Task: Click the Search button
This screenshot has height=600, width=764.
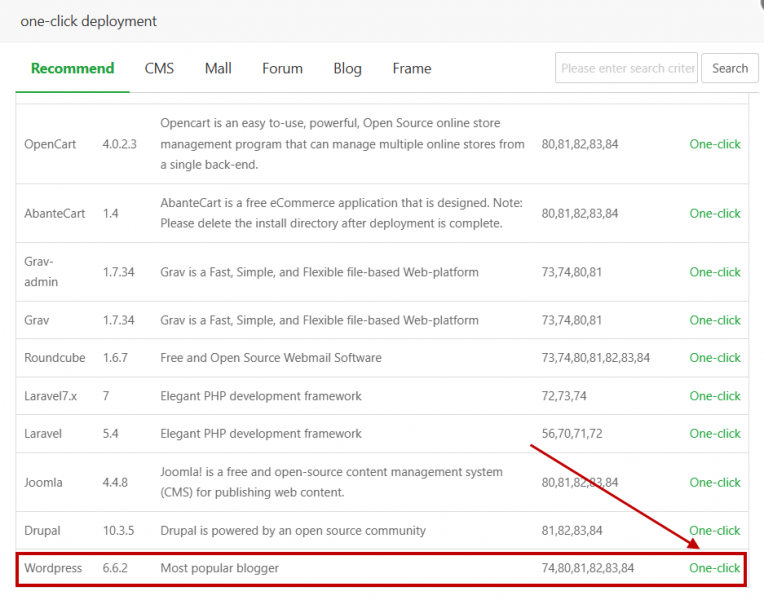Action: tap(729, 68)
